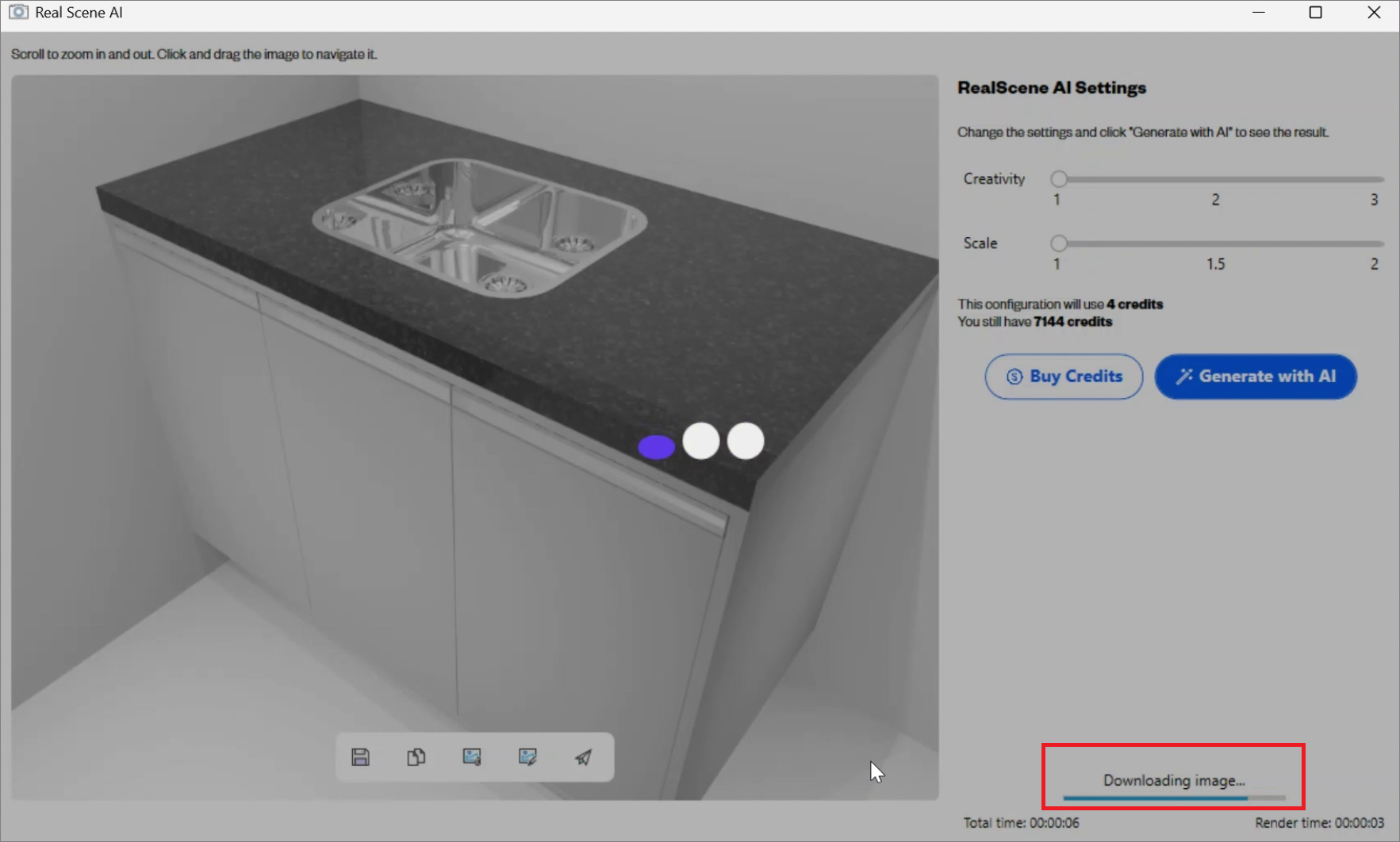This screenshot has height=842, width=1400.
Task: Click the Real Scene AI camera title icon
Action: [17, 12]
